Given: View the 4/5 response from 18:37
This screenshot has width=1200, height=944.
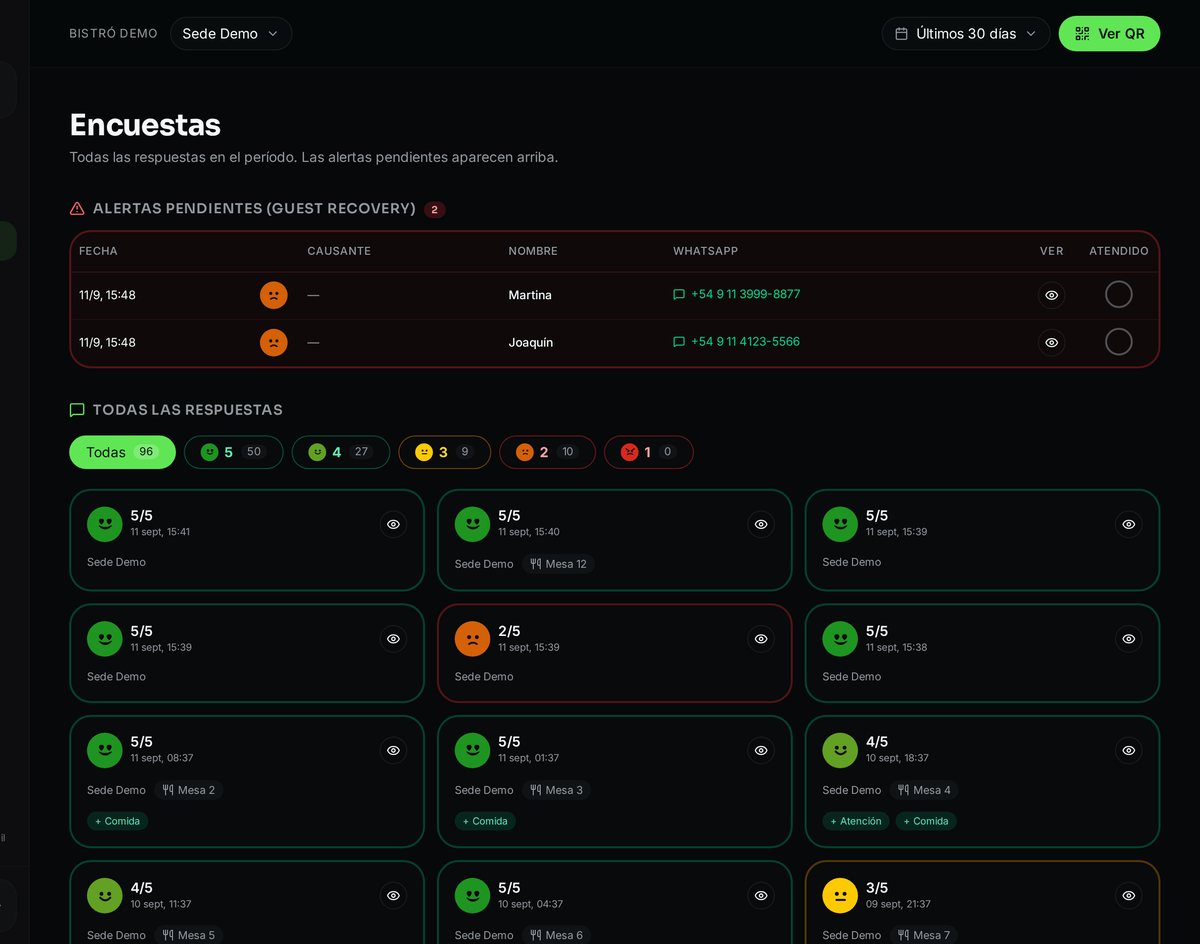Looking at the screenshot, I should point(1129,750).
